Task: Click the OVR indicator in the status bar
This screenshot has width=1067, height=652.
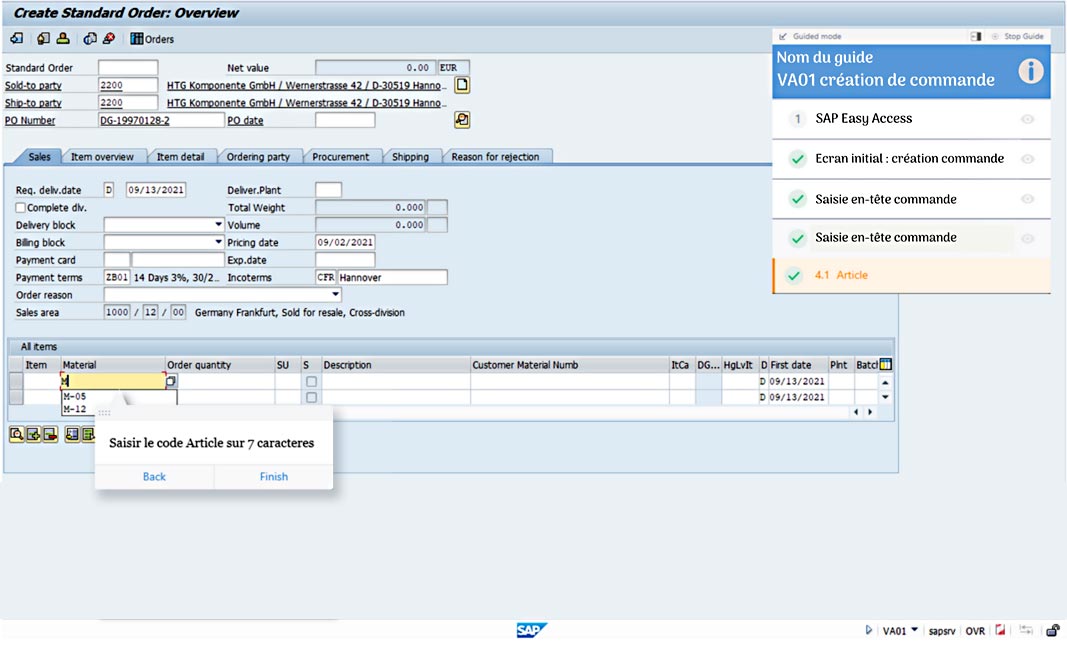Action: 975,631
